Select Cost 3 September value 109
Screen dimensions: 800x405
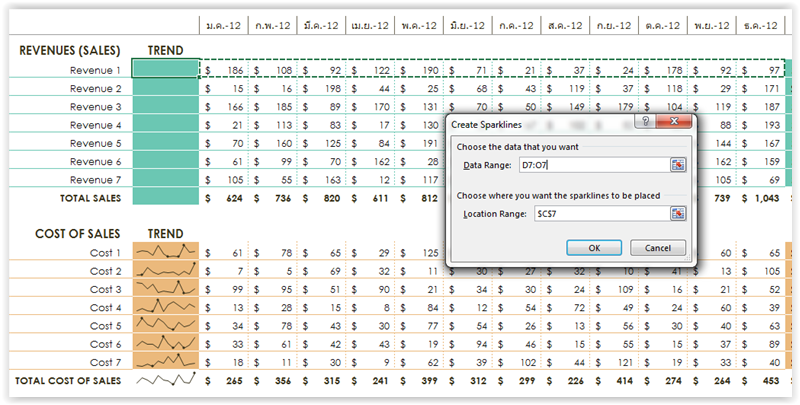click(x=625, y=289)
